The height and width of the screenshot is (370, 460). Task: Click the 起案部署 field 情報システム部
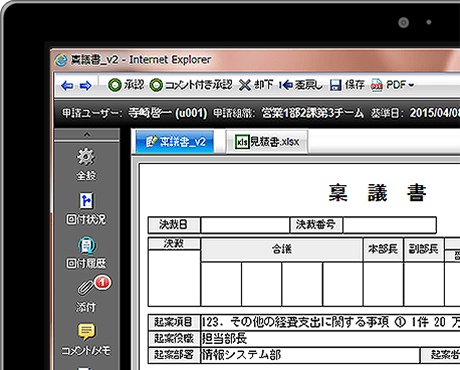310,355
